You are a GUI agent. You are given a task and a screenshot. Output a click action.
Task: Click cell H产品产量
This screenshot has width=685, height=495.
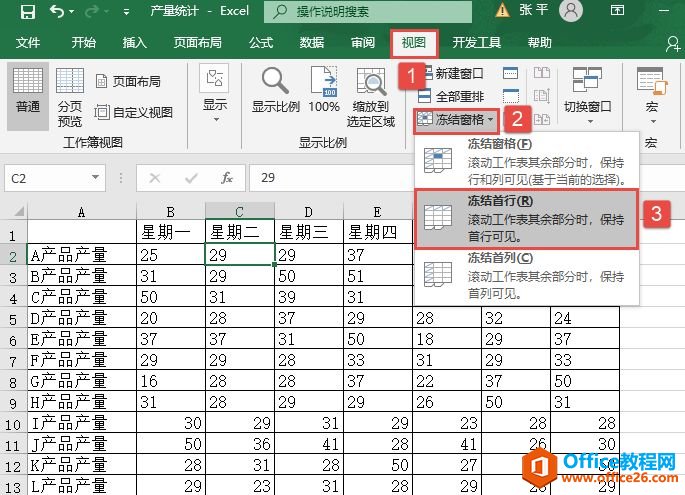pos(82,402)
